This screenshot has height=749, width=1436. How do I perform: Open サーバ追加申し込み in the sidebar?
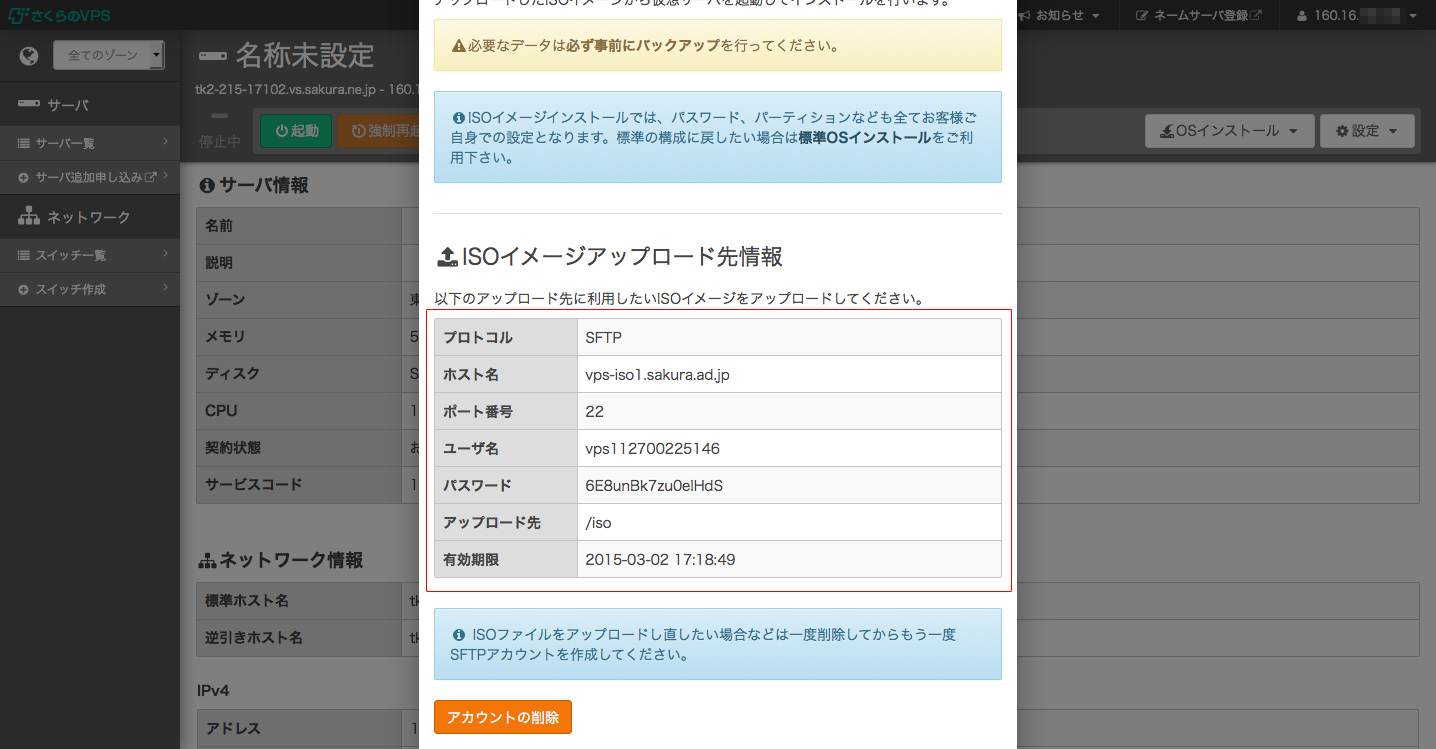(90, 177)
